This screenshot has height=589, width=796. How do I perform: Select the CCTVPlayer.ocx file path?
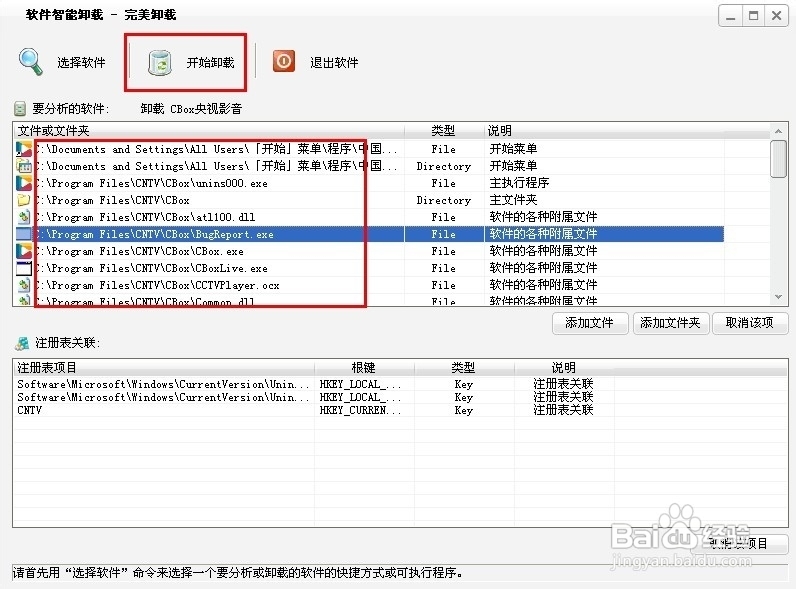click(157, 285)
